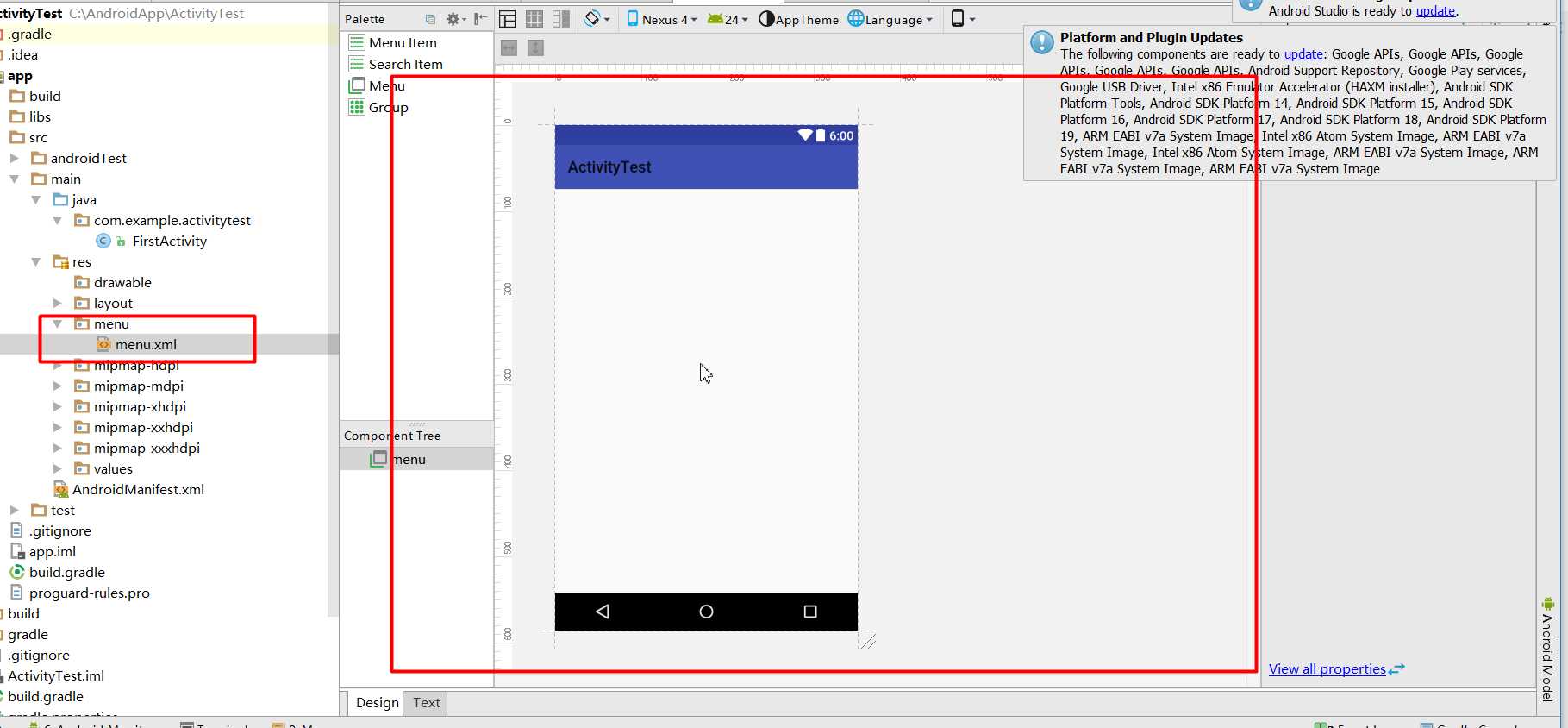Select the .gradle folder
This screenshot has height=728, width=1568.
point(29,34)
